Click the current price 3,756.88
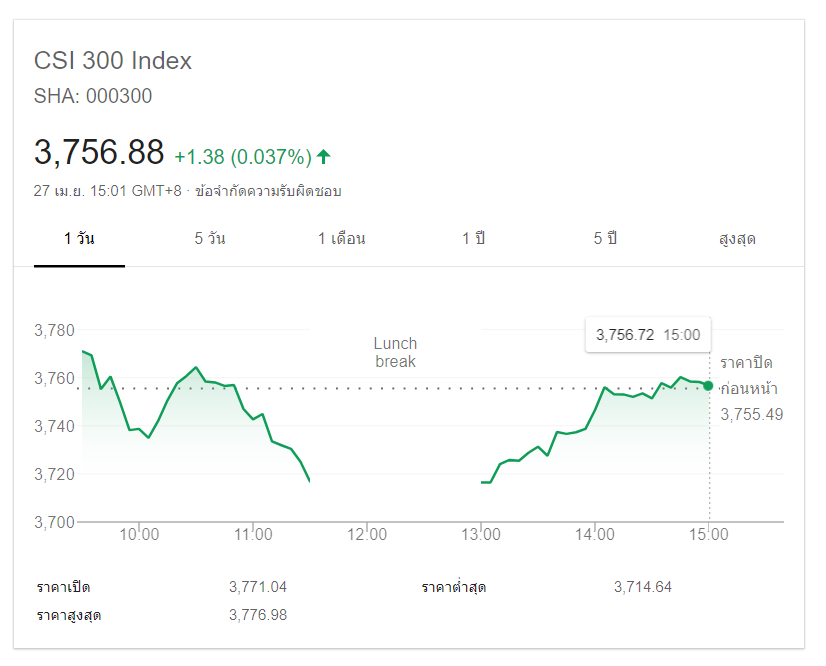 [x=99, y=153]
